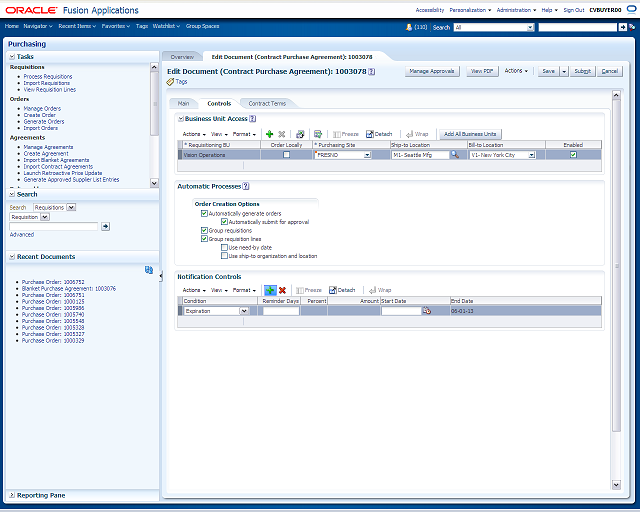The image size is (640, 512).
Task: Run the Tasks pane search arrow
Action: point(105,227)
